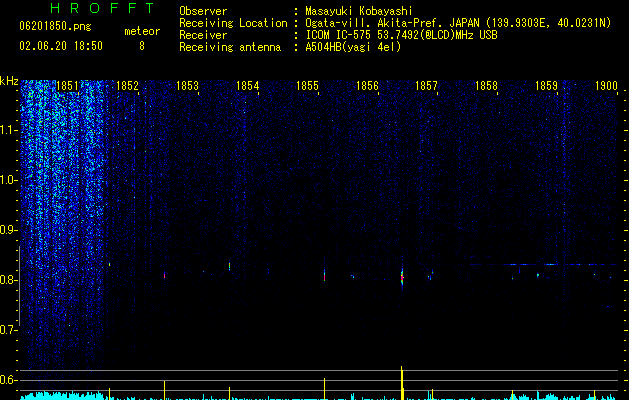
Task: Select the filename 06201850.png
Action: tap(55, 26)
